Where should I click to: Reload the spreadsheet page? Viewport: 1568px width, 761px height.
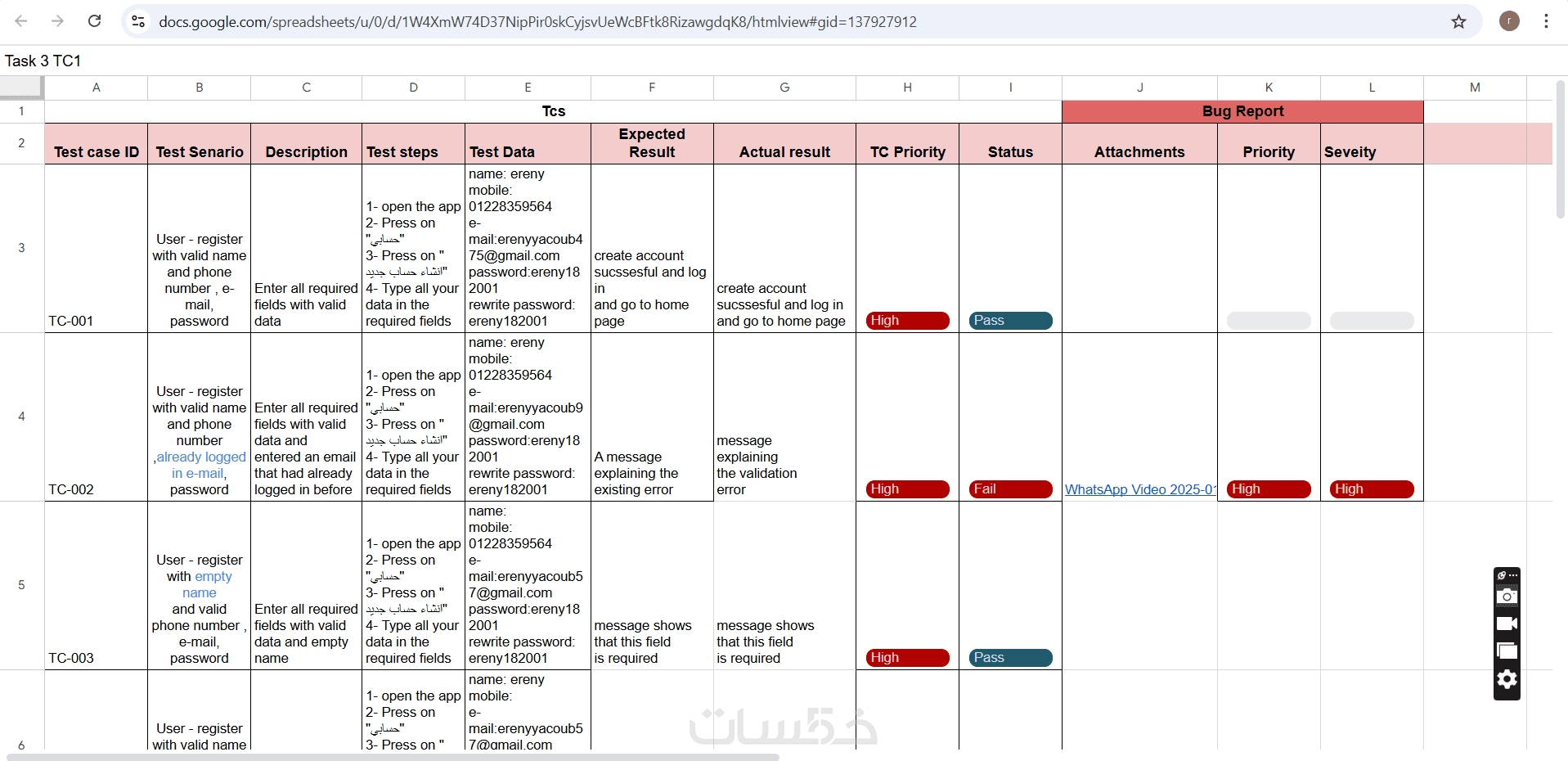(x=95, y=21)
